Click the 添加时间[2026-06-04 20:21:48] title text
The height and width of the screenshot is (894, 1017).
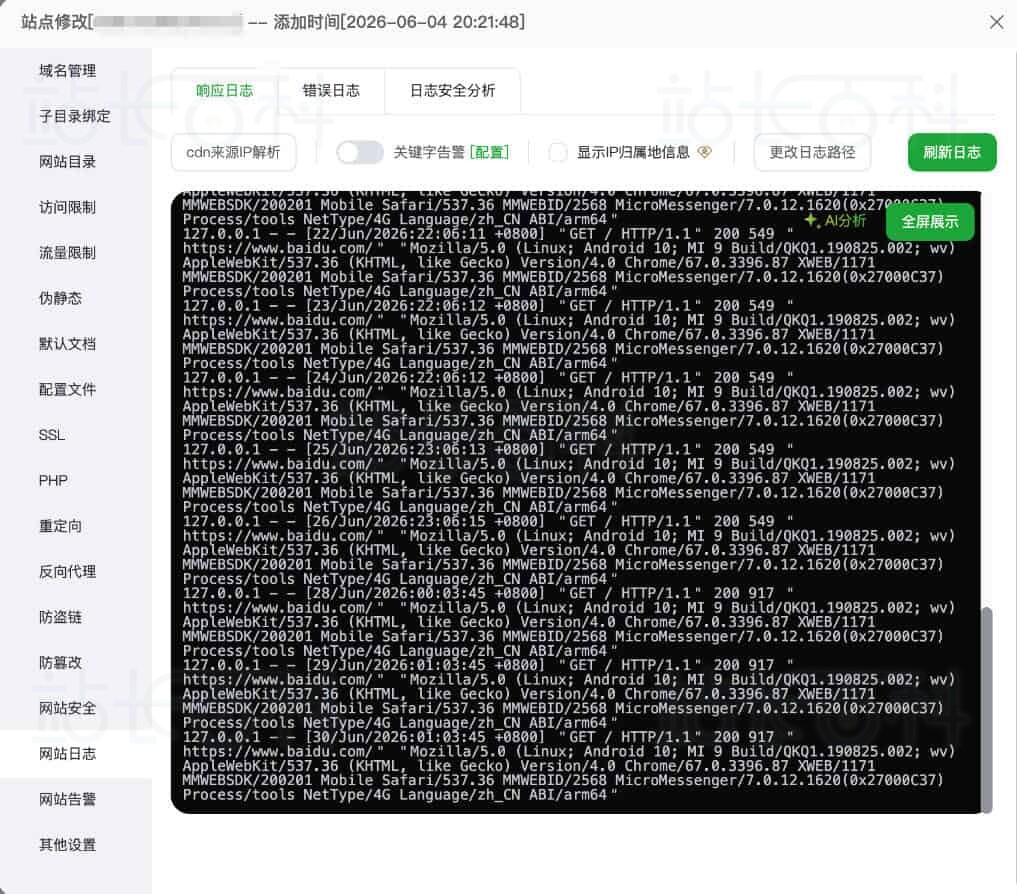(399, 22)
